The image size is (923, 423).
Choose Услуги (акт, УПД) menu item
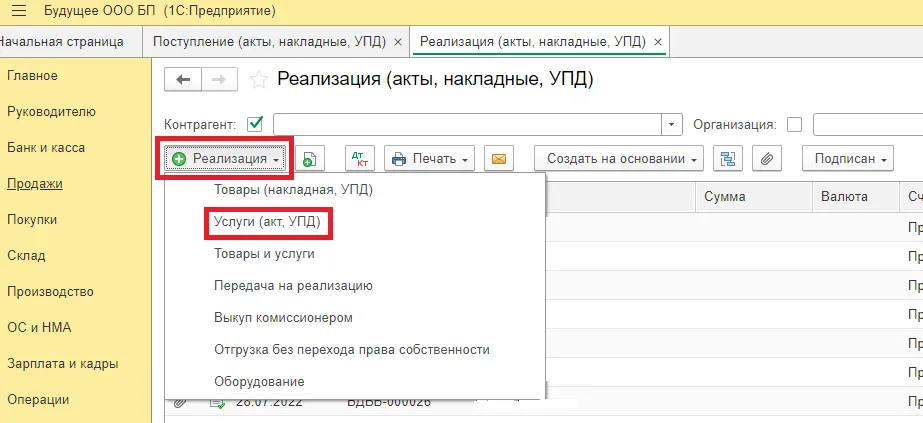pos(267,222)
